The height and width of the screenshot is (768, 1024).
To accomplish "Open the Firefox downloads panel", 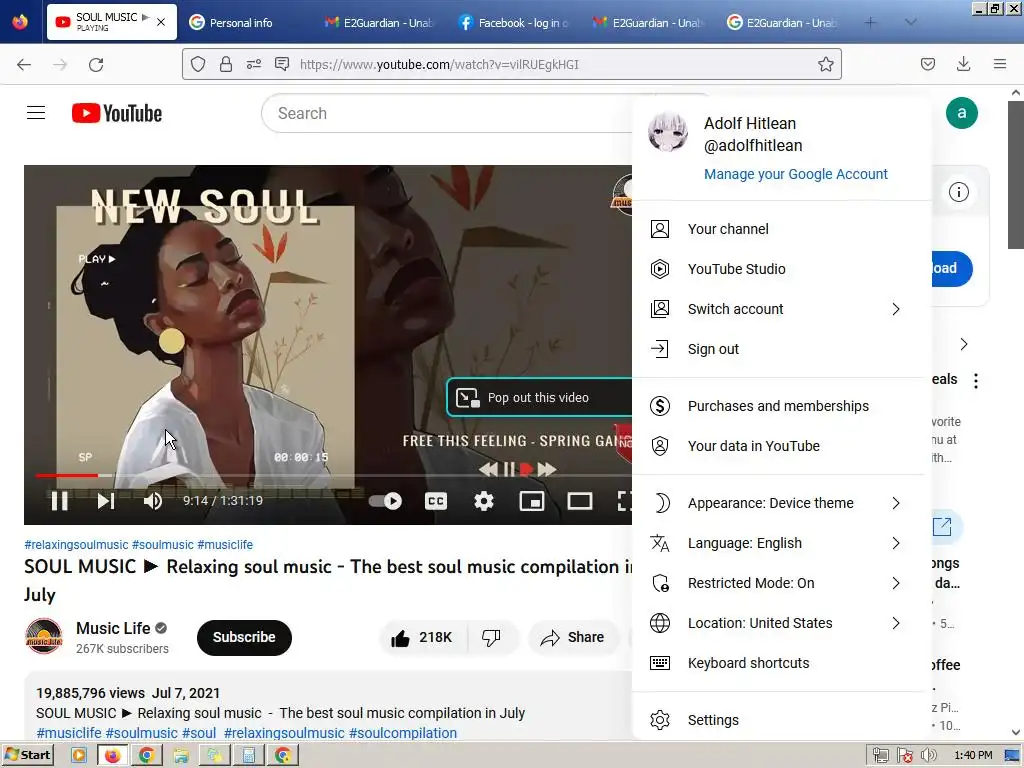I will point(963,64).
